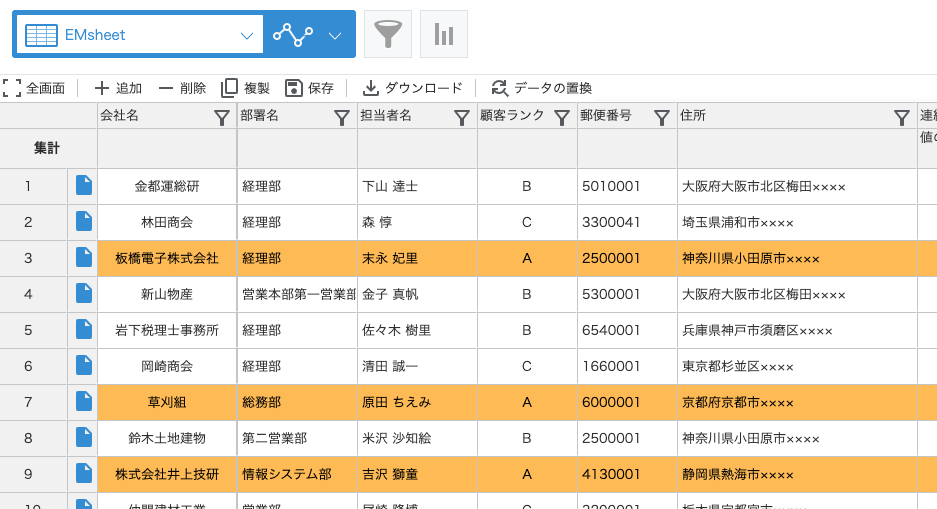Open filter on 担当者名 column
The height and width of the screenshot is (509, 937).
click(x=462, y=118)
